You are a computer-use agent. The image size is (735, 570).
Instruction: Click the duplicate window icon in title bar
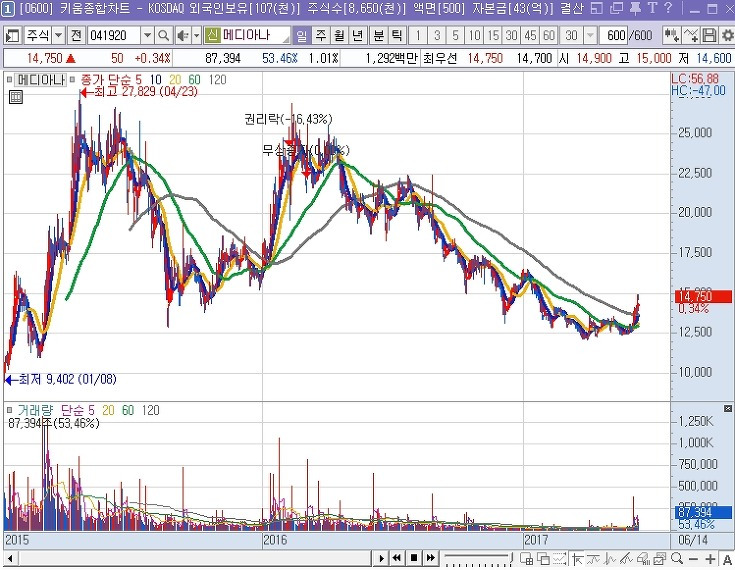pos(616,8)
